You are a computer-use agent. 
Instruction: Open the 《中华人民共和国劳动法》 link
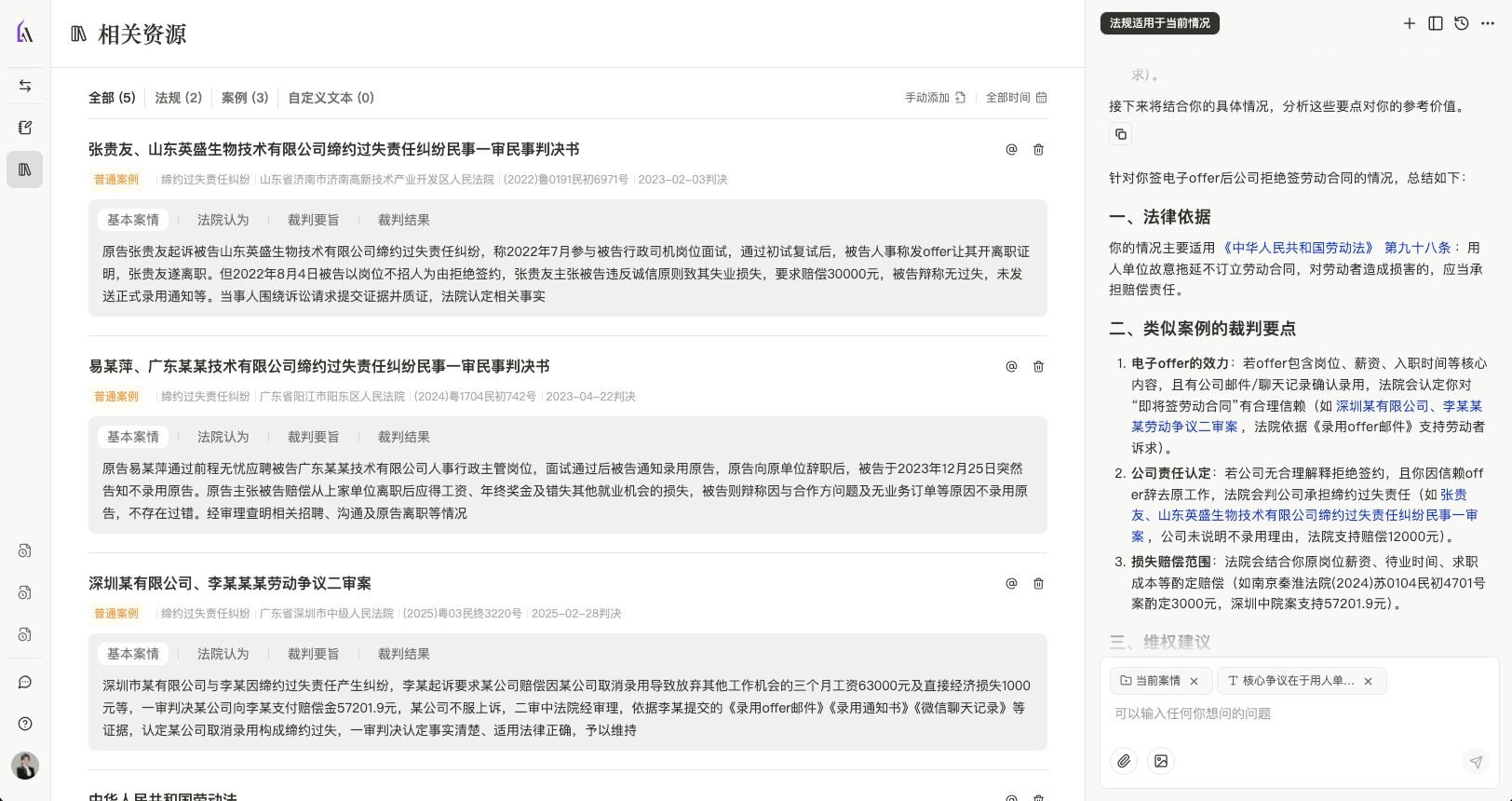[x=1297, y=248]
